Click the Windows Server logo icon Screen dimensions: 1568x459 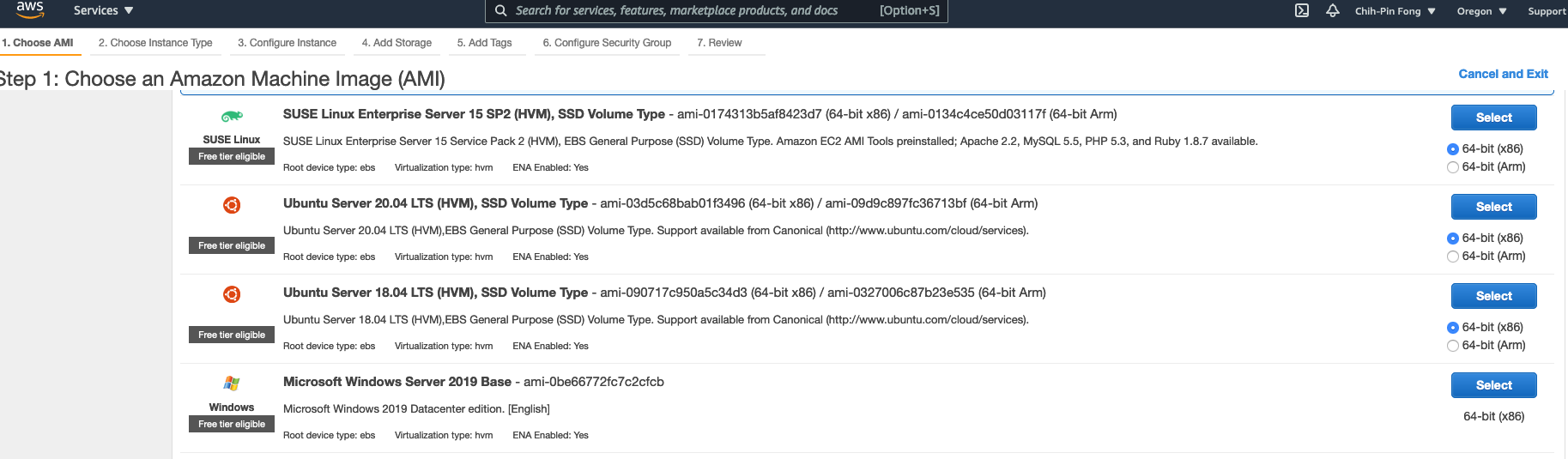232,384
